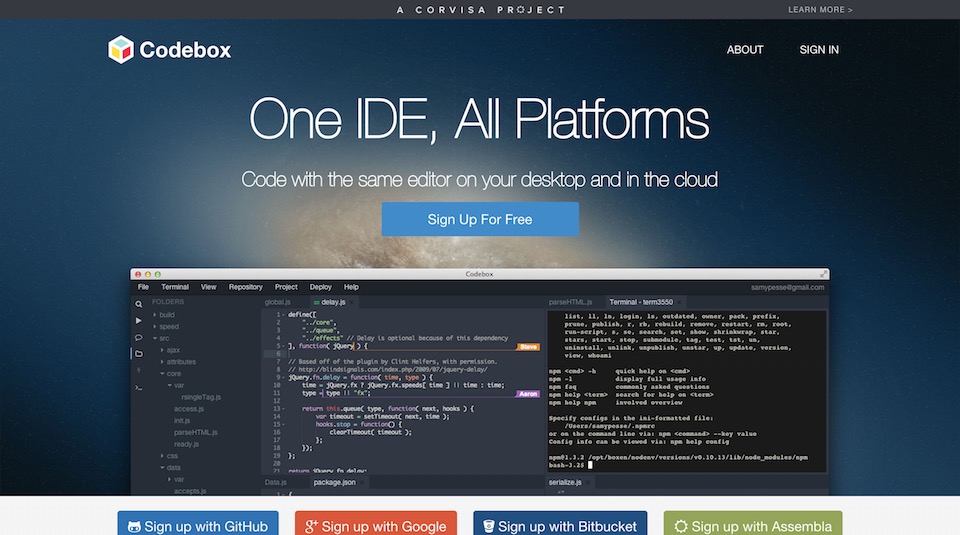Open the Terminal menu
Viewport: 960px width, 535px height.
coord(175,287)
